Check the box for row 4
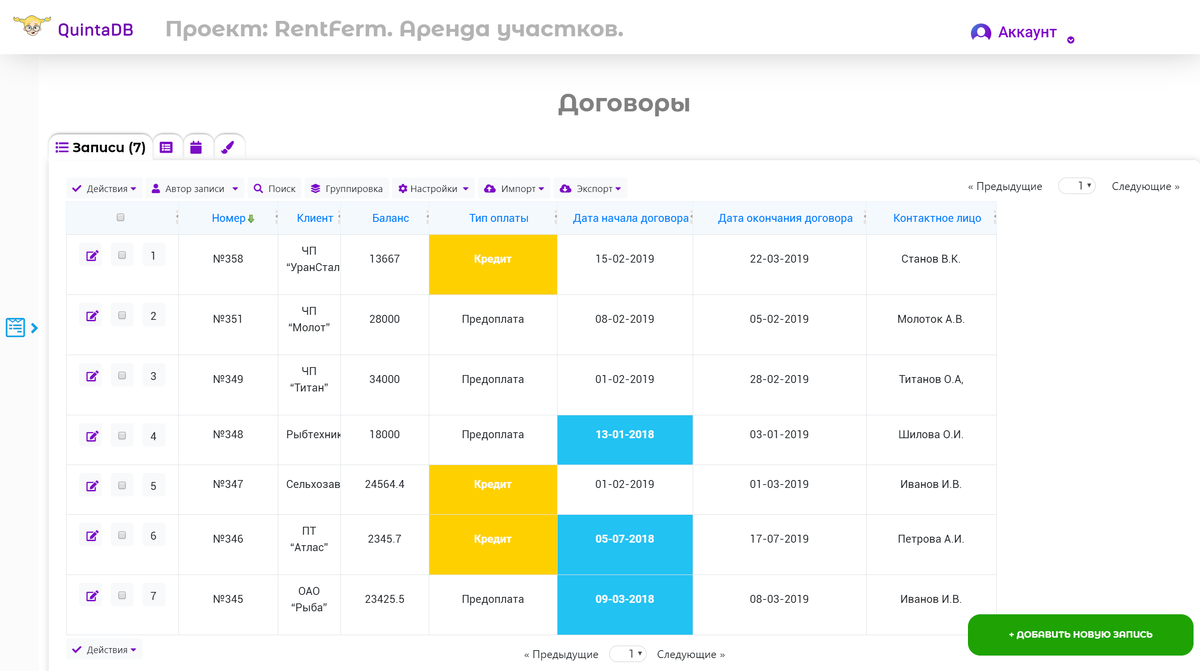This screenshot has height=671, width=1200. pos(122,436)
